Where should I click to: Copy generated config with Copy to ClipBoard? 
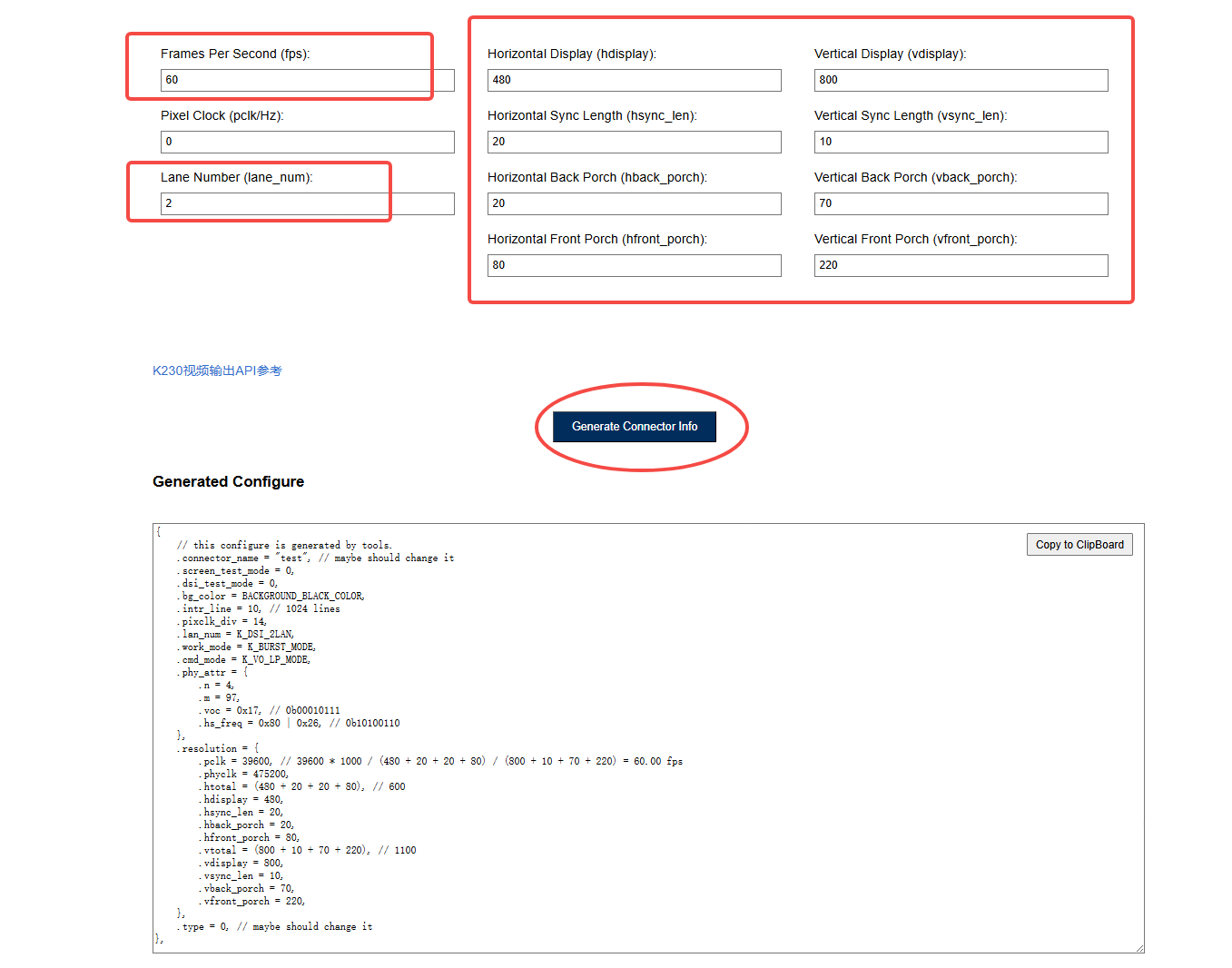point(1079,545)
